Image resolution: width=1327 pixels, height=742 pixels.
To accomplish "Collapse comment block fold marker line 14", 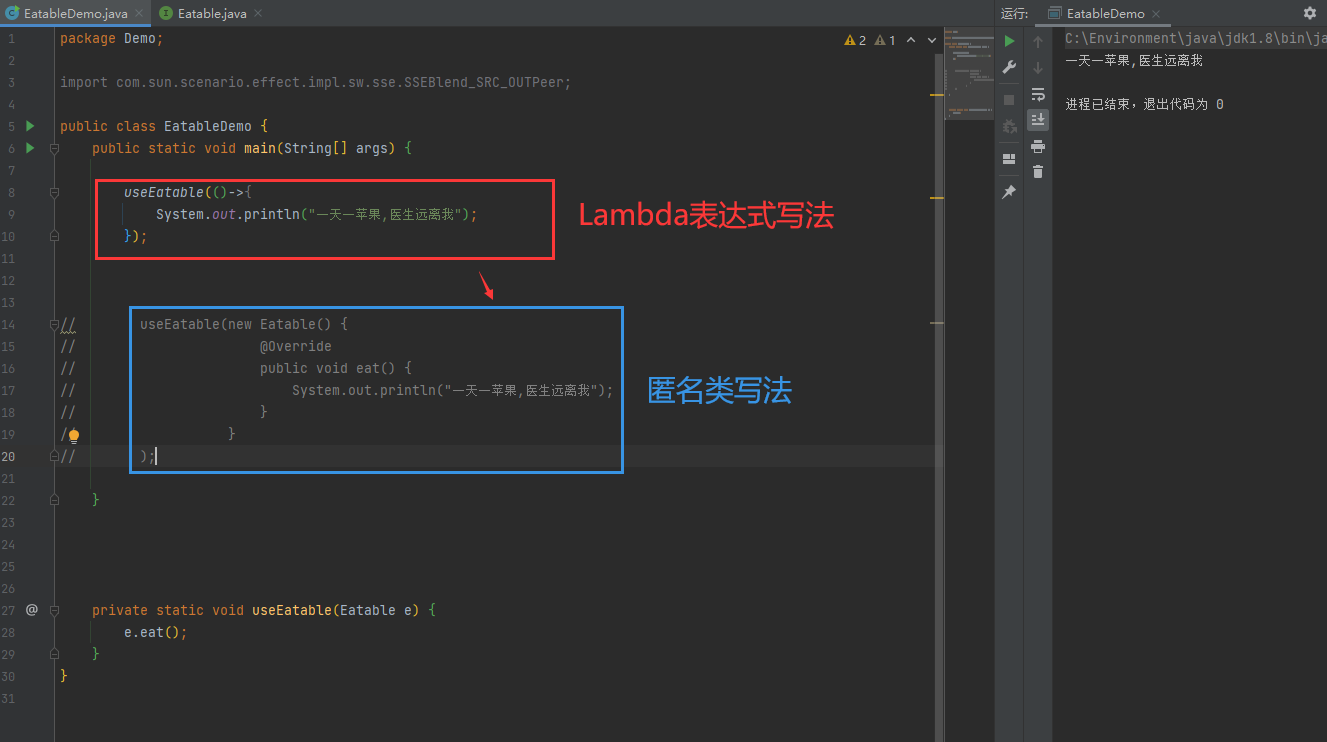I will (55, 324).
